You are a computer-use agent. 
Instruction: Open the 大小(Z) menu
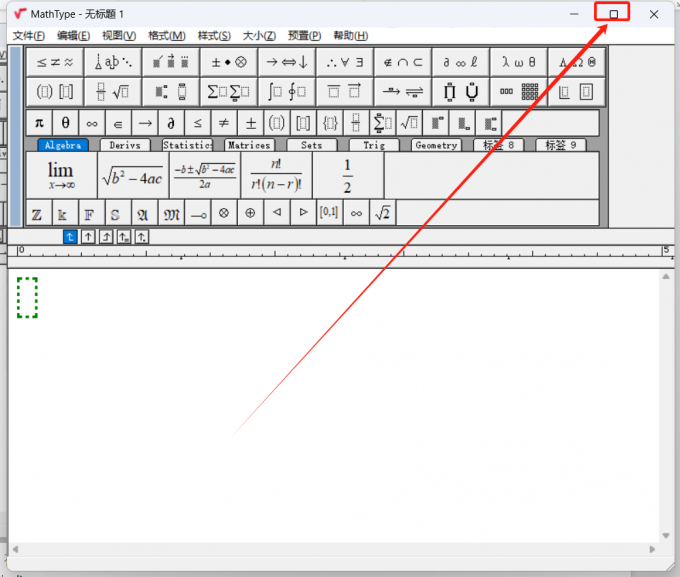259,36
